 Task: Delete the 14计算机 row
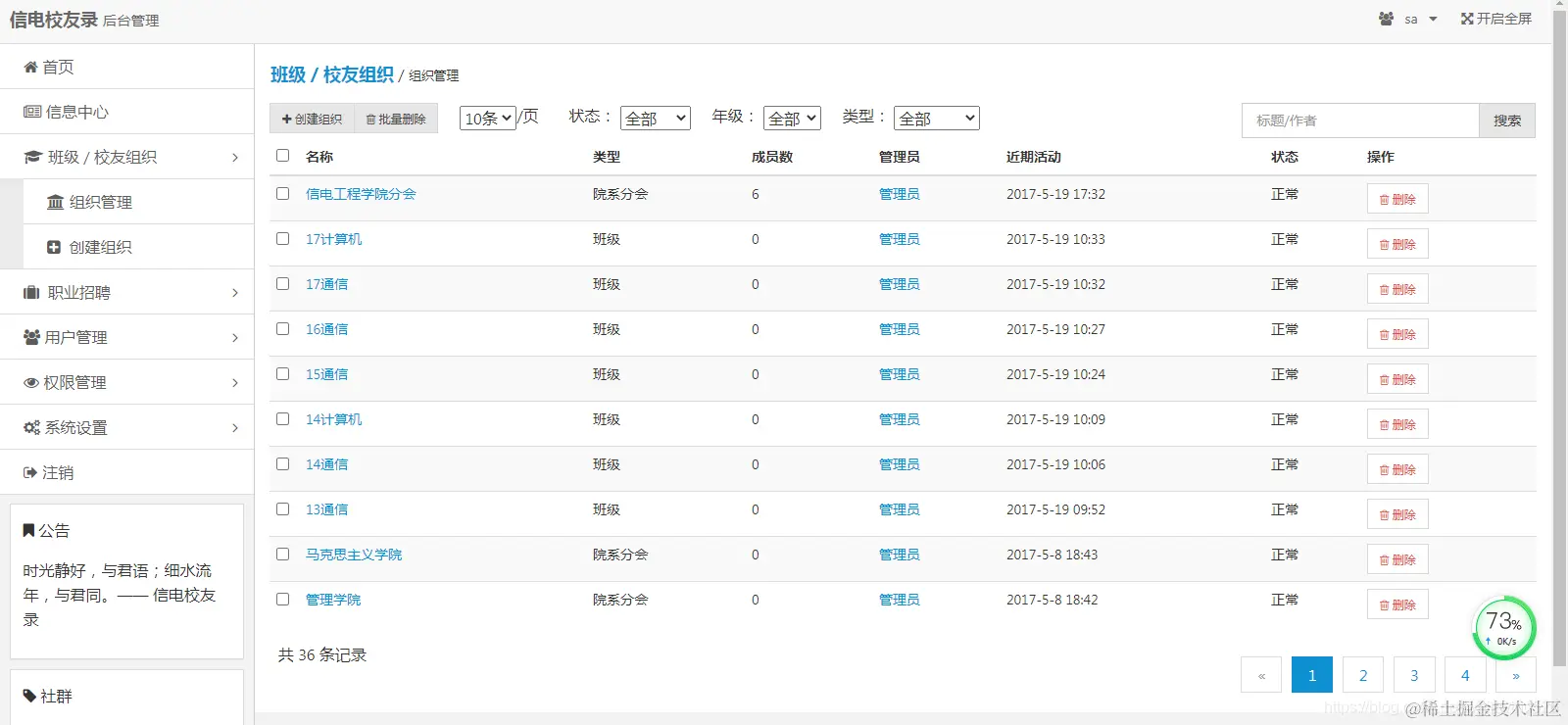pos(1397,424)
